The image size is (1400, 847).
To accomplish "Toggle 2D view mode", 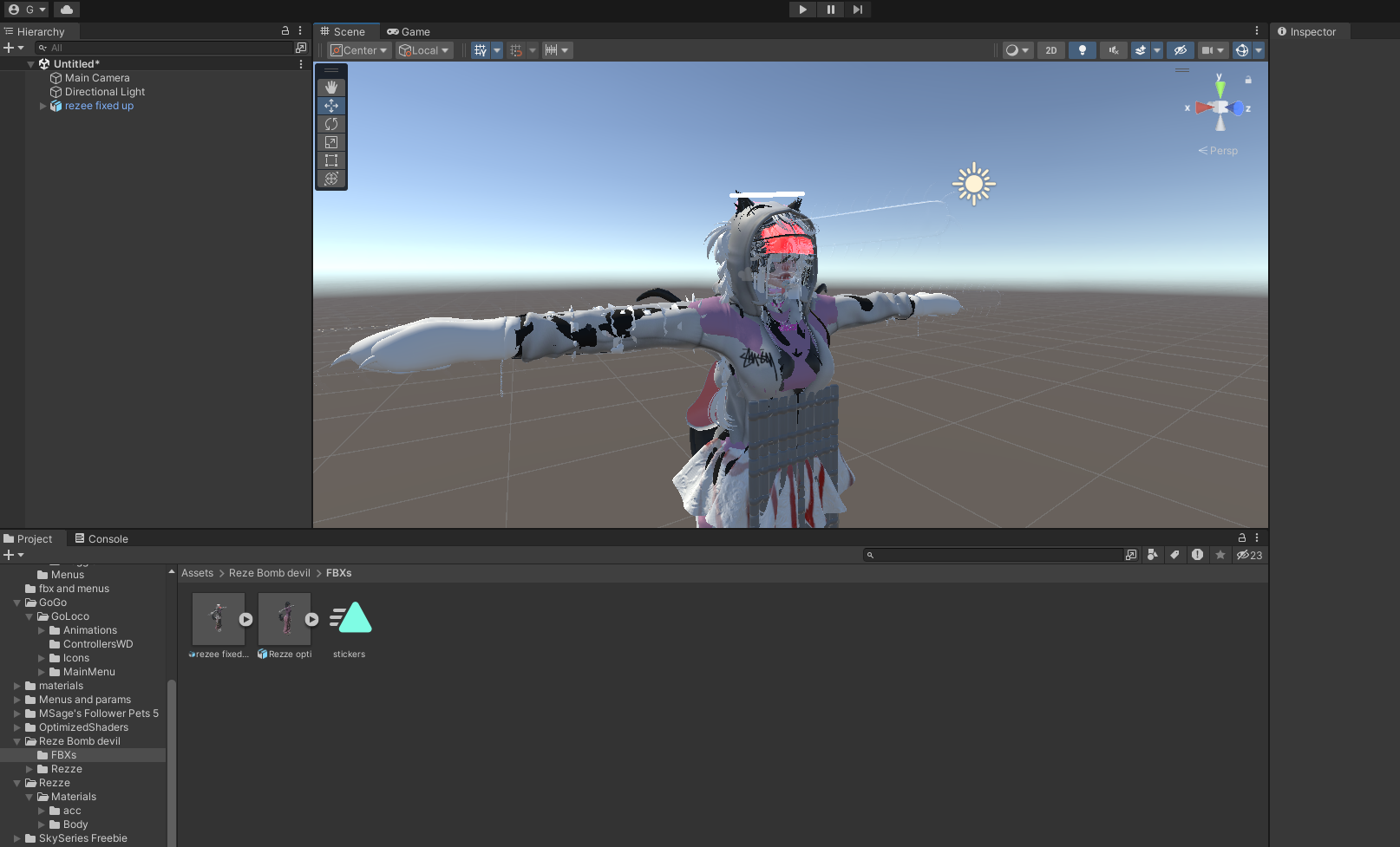I will 1051,50.
